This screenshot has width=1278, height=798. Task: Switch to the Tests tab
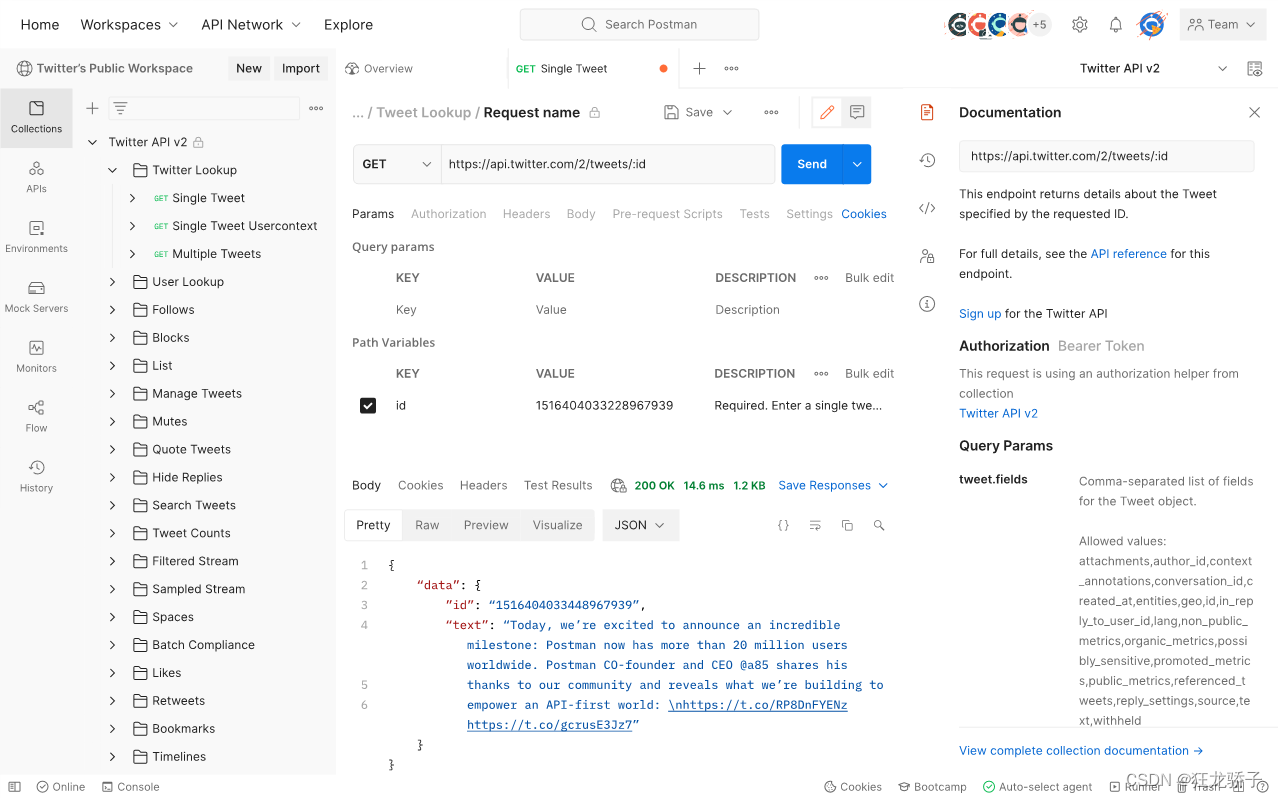pyautogui.click(x=755, y=214)
